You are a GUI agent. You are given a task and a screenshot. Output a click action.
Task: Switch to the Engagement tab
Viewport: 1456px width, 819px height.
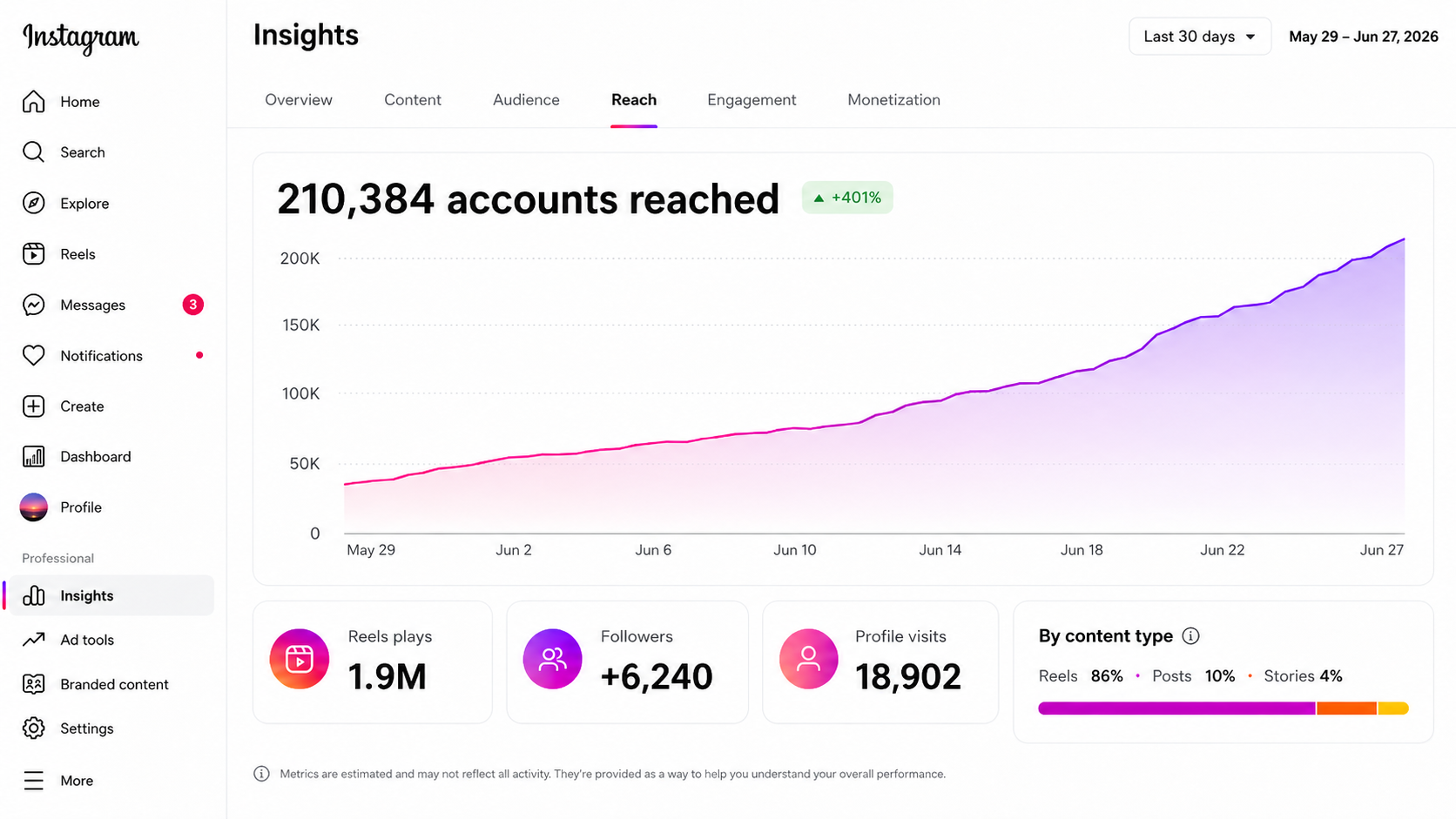(752, 100)
